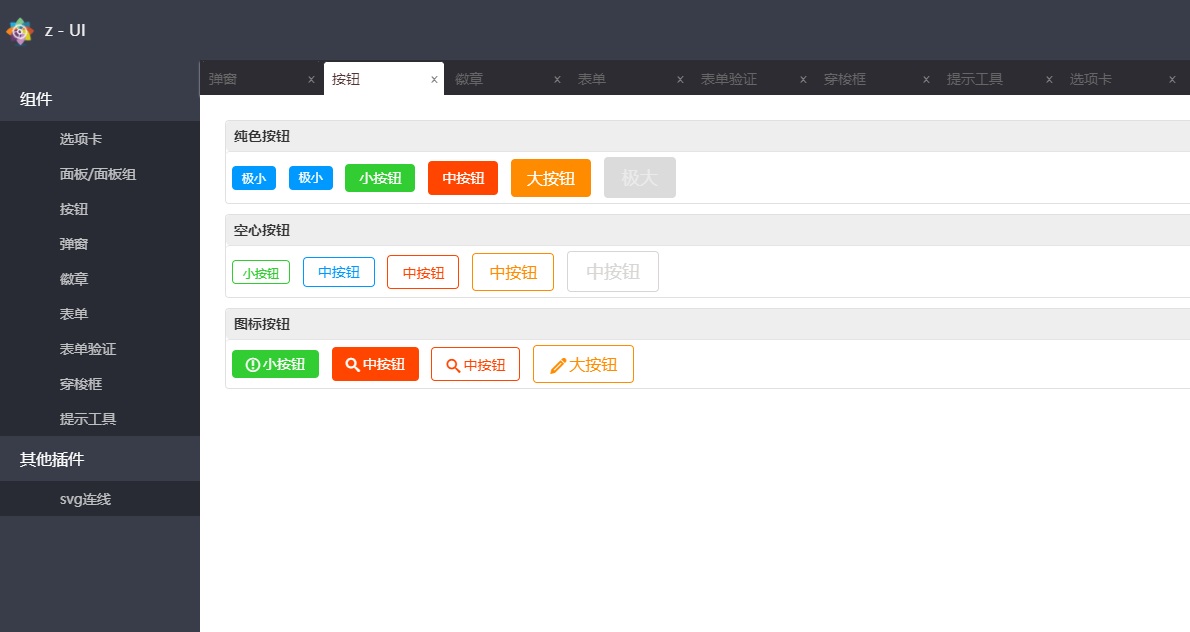Click solid red search icon button
The height and width of the screenshot is (632, 1190).
375,364
